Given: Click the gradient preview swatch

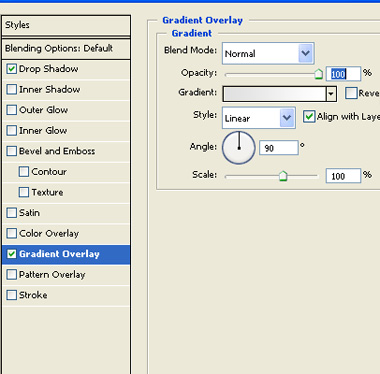Looking at the screenshot, I should click(275, 94).
